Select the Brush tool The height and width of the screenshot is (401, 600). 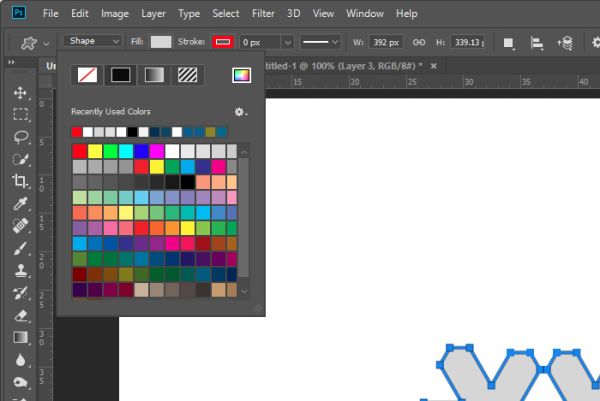tap(20, 248)
